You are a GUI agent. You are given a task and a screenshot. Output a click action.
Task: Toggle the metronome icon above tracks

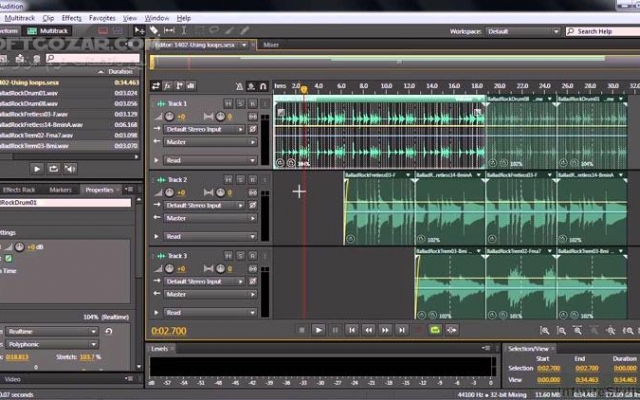[240, 86]
